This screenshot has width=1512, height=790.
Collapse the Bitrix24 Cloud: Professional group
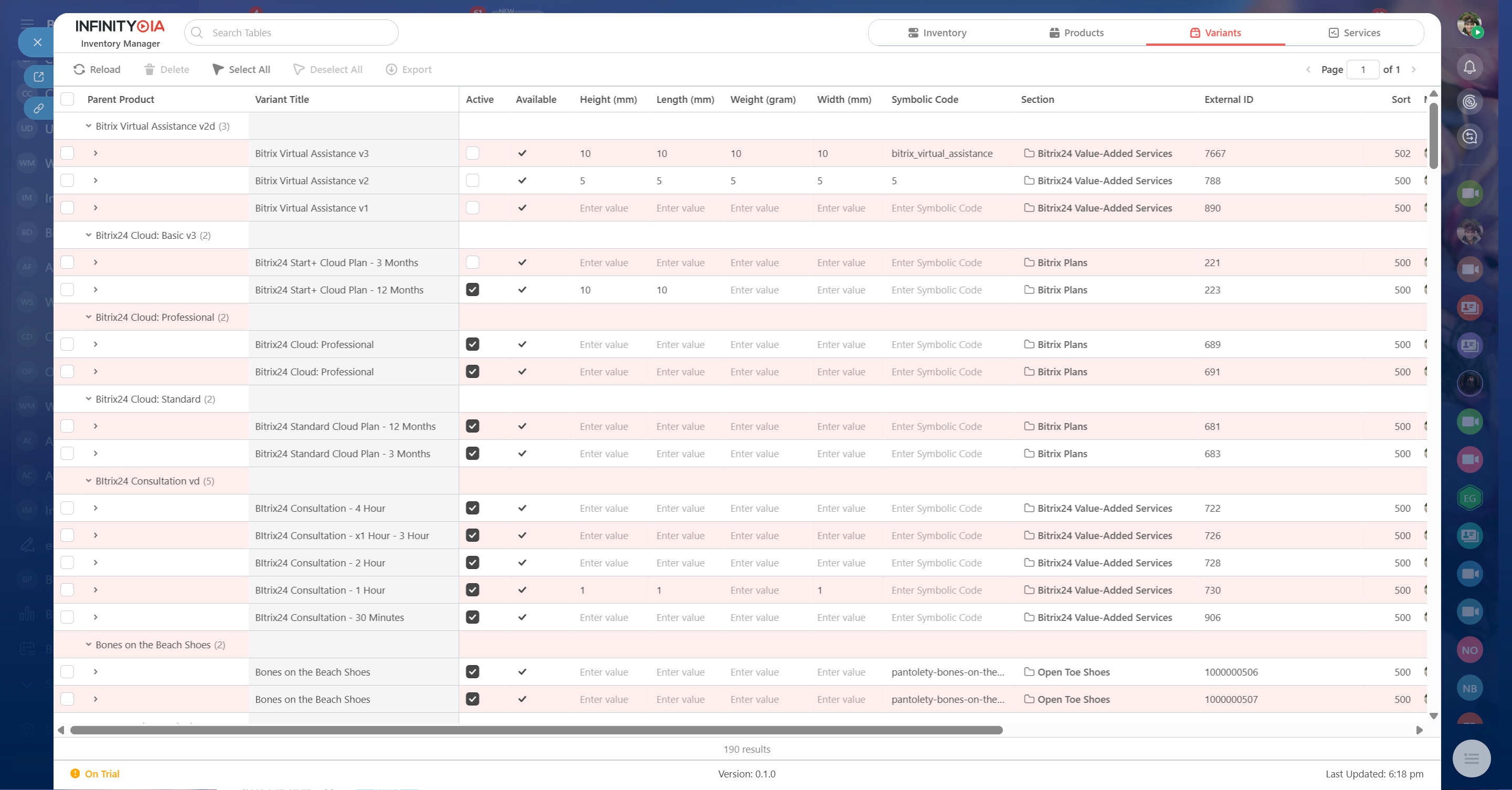89,317
